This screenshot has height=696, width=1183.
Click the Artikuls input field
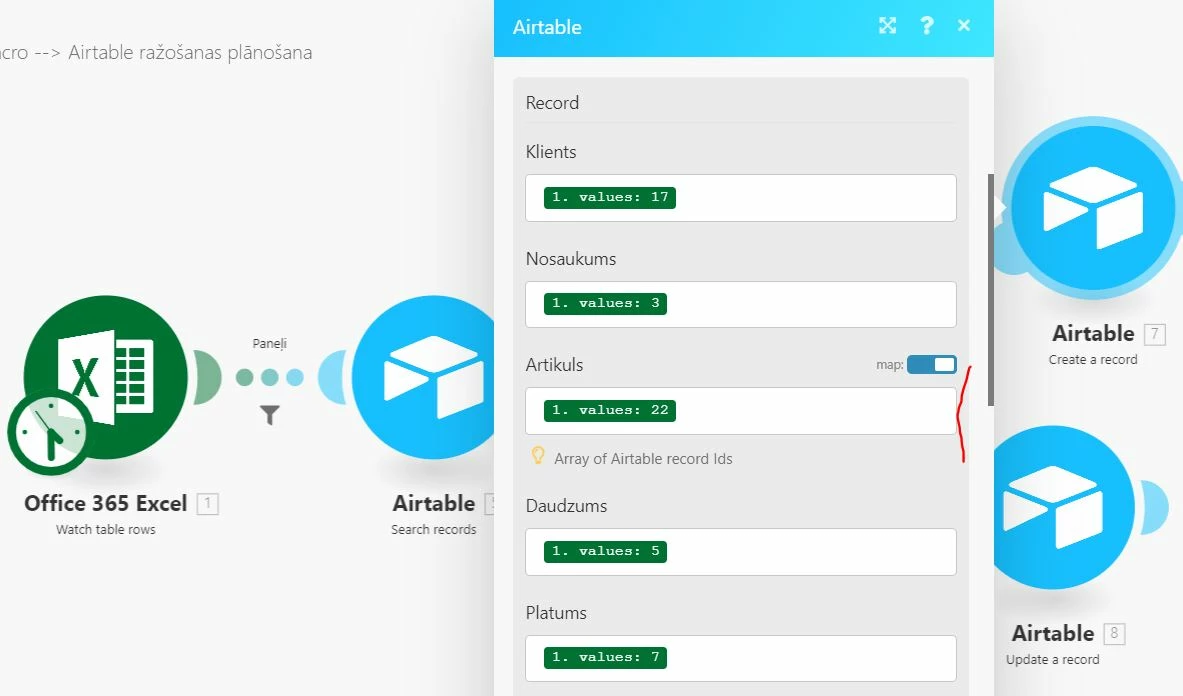pyautogui.click(x=741, y=411)
